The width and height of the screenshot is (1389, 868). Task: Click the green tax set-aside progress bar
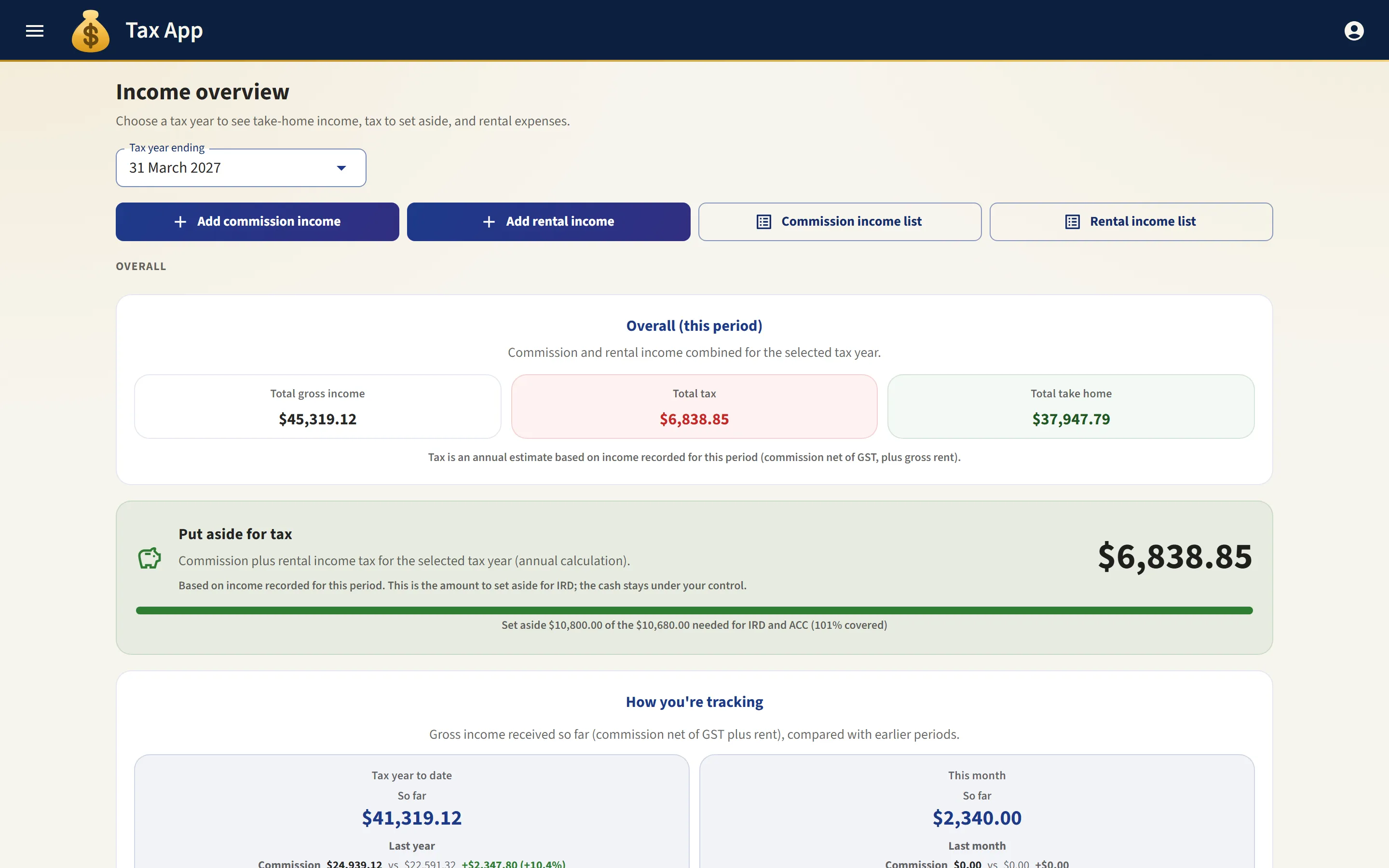coord(694,610)
